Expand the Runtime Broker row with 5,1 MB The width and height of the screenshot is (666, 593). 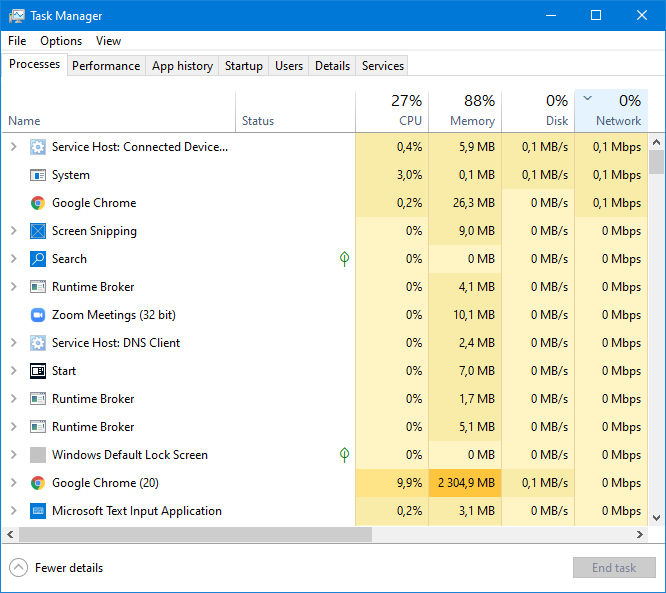(x=14, y=427)
